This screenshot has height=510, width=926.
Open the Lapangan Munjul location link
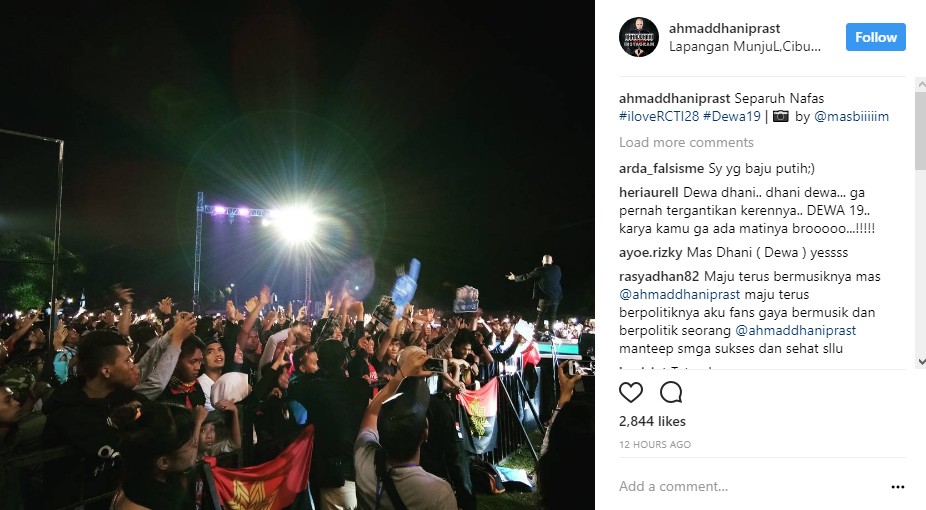pyautogui.click(x=744, y=47)
